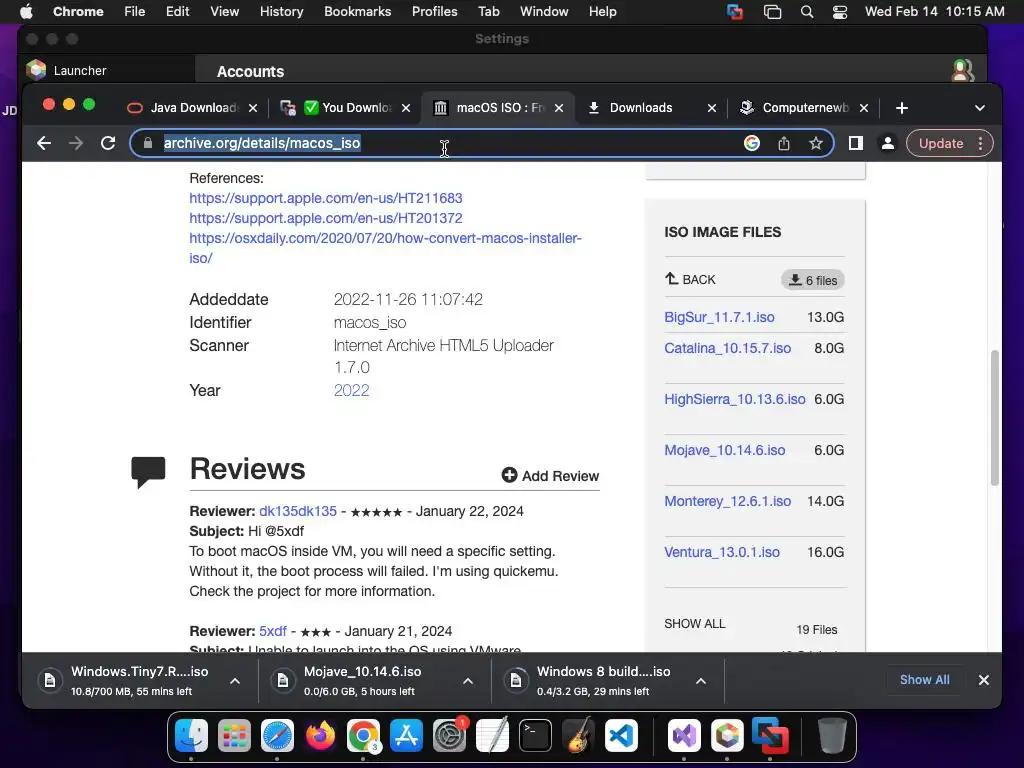Open the osxdaily how-convert-macos-installer link

point(385,248)
